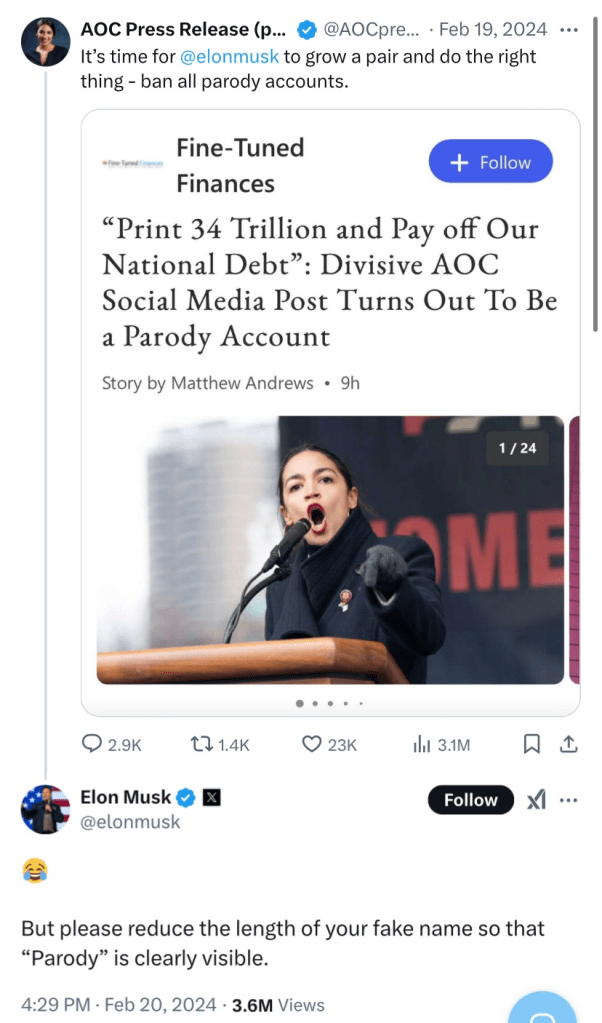The image size is (602, 1023).
Task: Open the reply icon with 2.9K comments
Action: tap(92, 744)
